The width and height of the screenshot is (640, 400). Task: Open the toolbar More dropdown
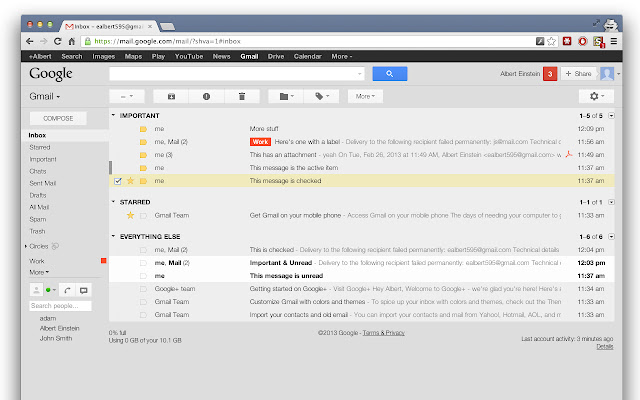[365, 96]
